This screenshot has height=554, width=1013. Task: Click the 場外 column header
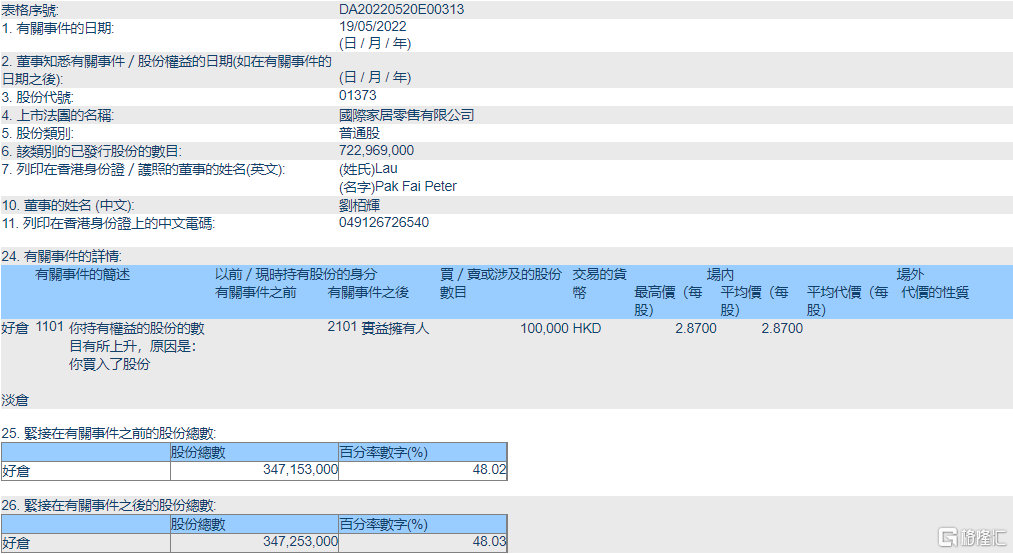point(910,274)
